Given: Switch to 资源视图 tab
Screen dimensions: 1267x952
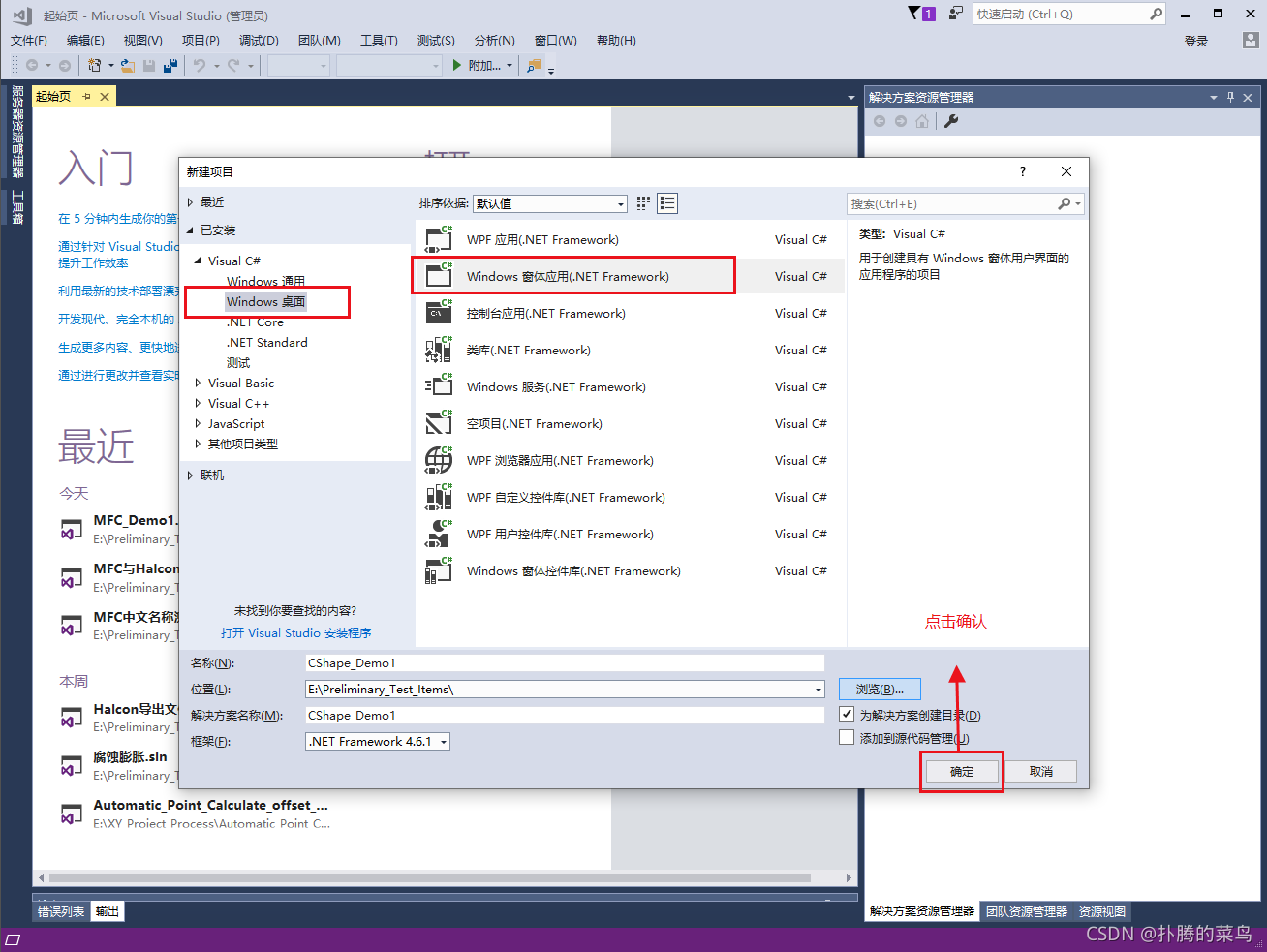Looking at the screenshot, I should (x=1102, y=911).
